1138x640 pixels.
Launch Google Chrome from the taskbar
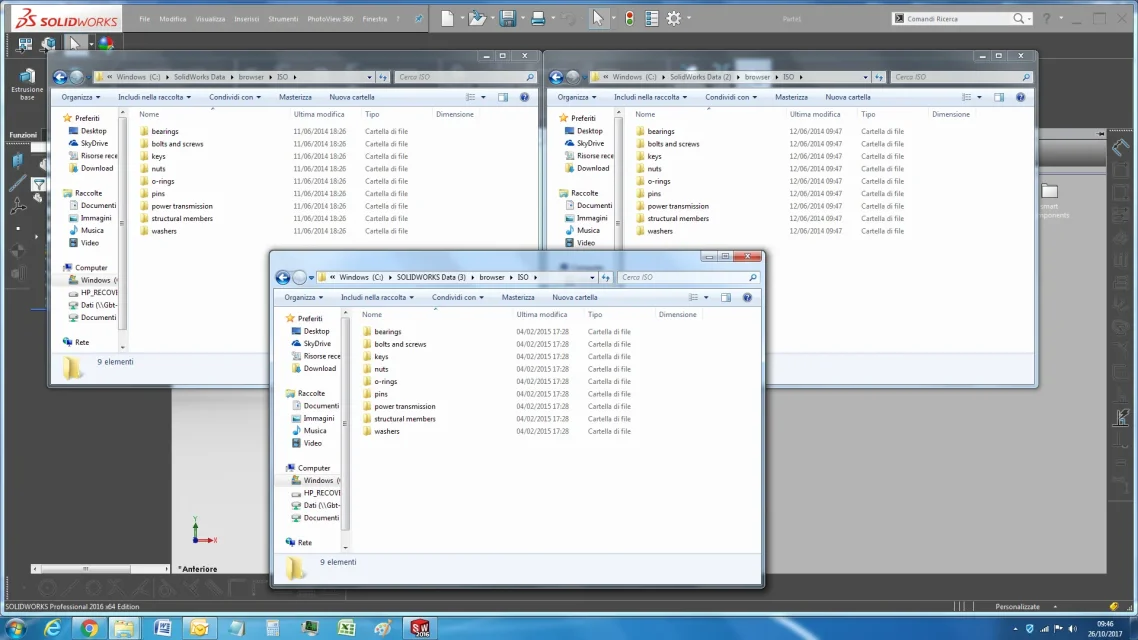[x=89, y=628]
